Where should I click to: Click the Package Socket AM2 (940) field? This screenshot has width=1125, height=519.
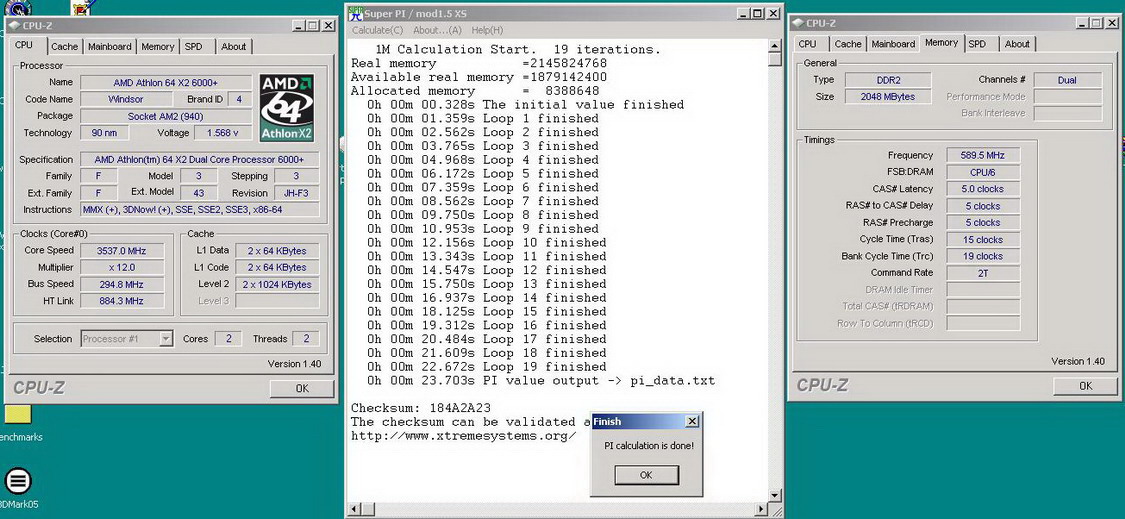[x=166, y=116]
